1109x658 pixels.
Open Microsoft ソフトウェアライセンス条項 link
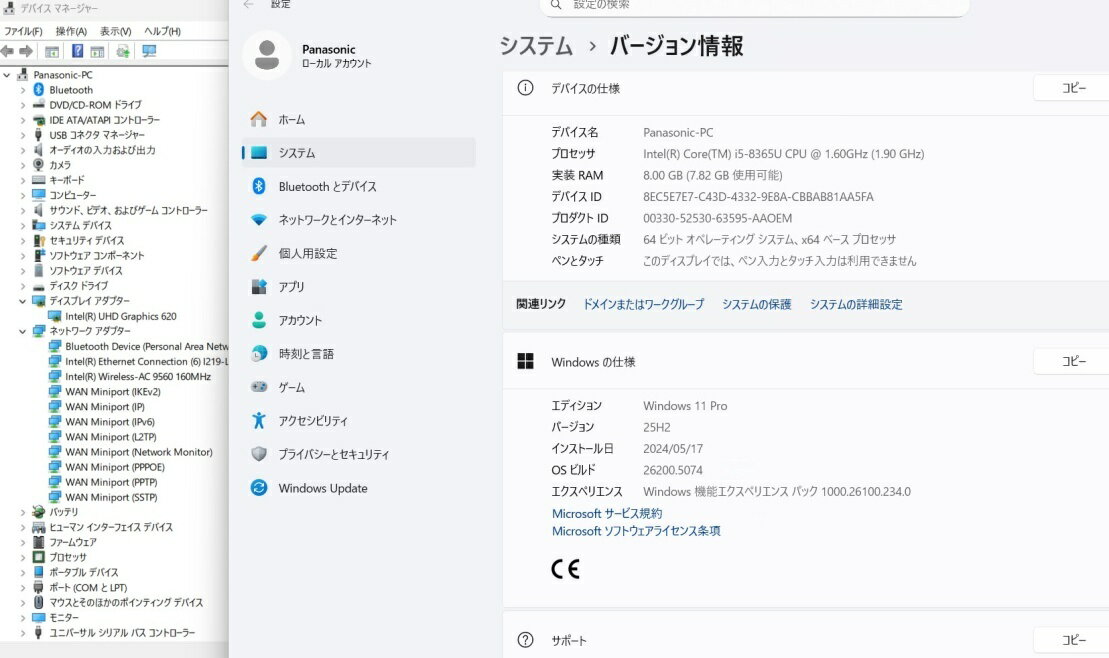636,531
